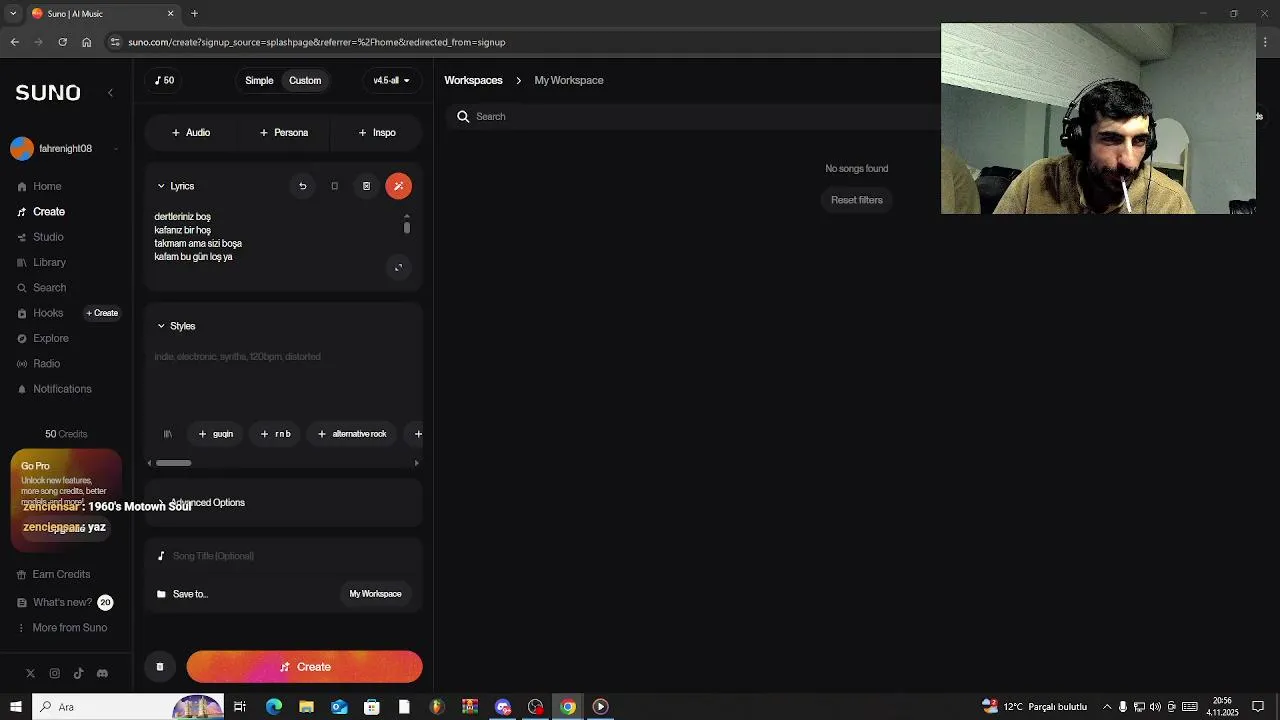
Task: Switch to Custom mode
Action: [x=305, y=80]
